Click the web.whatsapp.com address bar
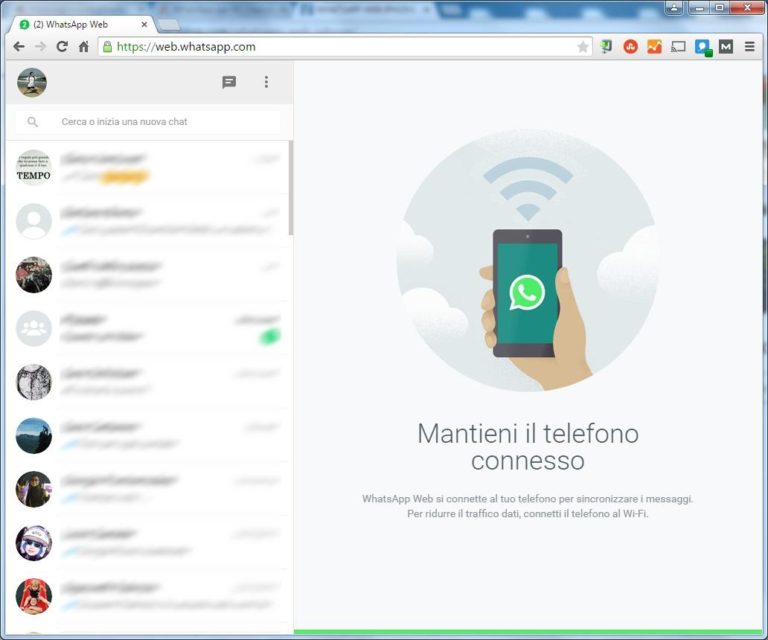 (345, 47)
